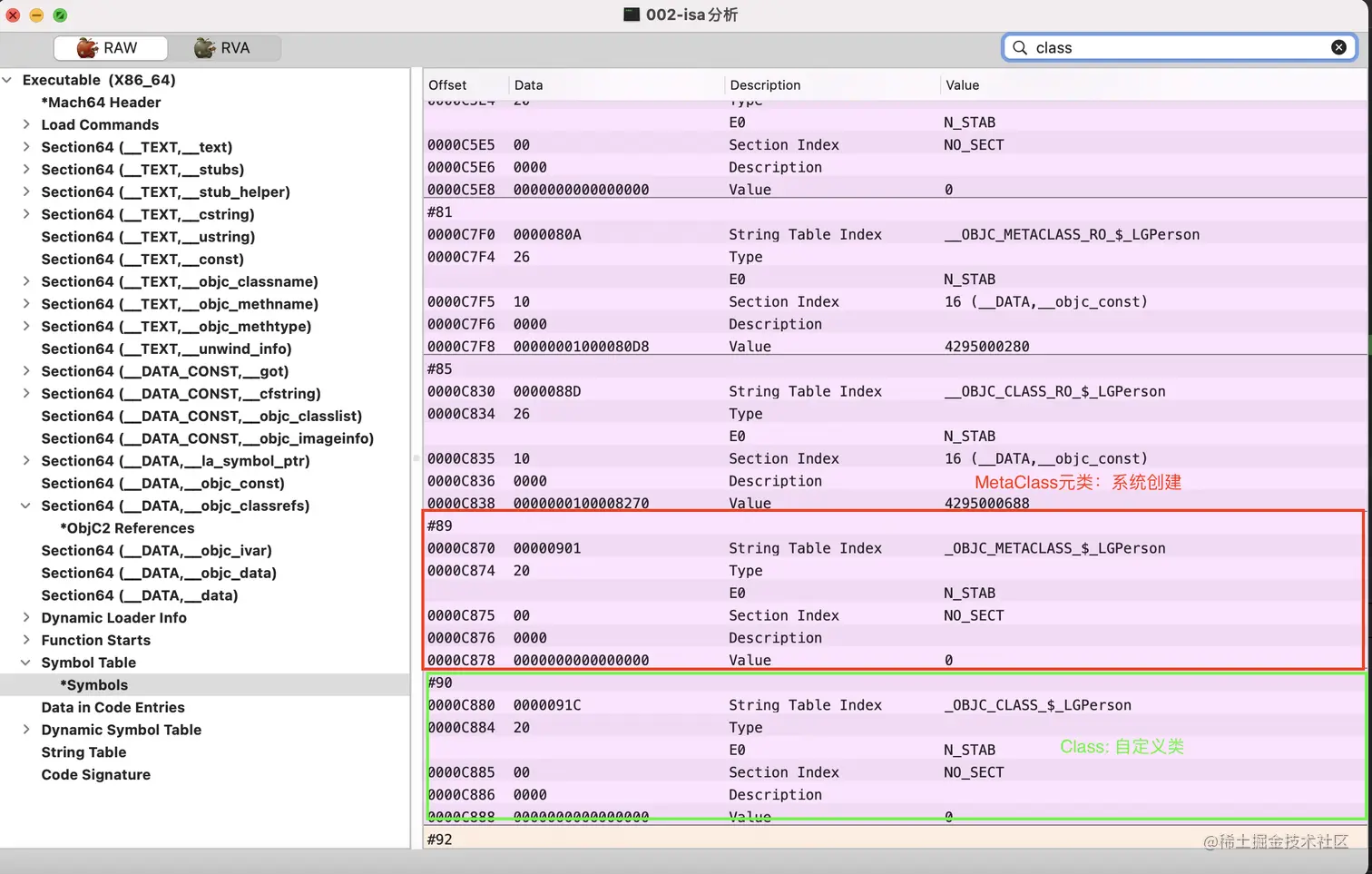Screen dimensions: 1372x874
Task: Select the #89 symbol row
Action: [895, 525]
